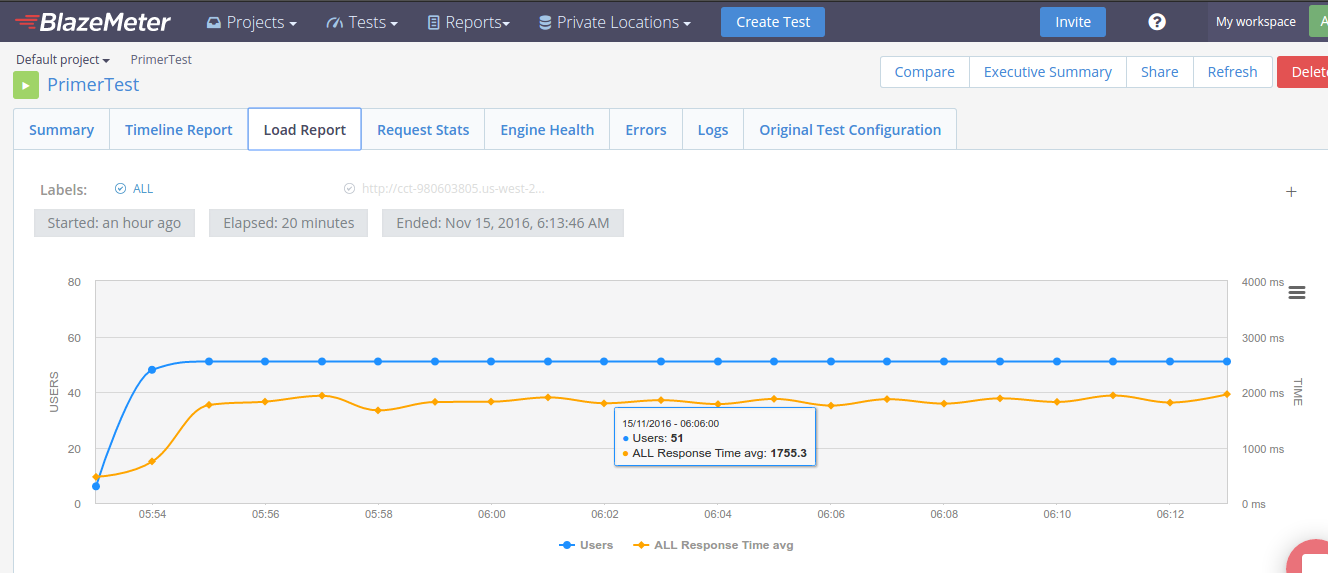
Task: Toggle ALL Response Time avg legend item
Action: (714, 545)
